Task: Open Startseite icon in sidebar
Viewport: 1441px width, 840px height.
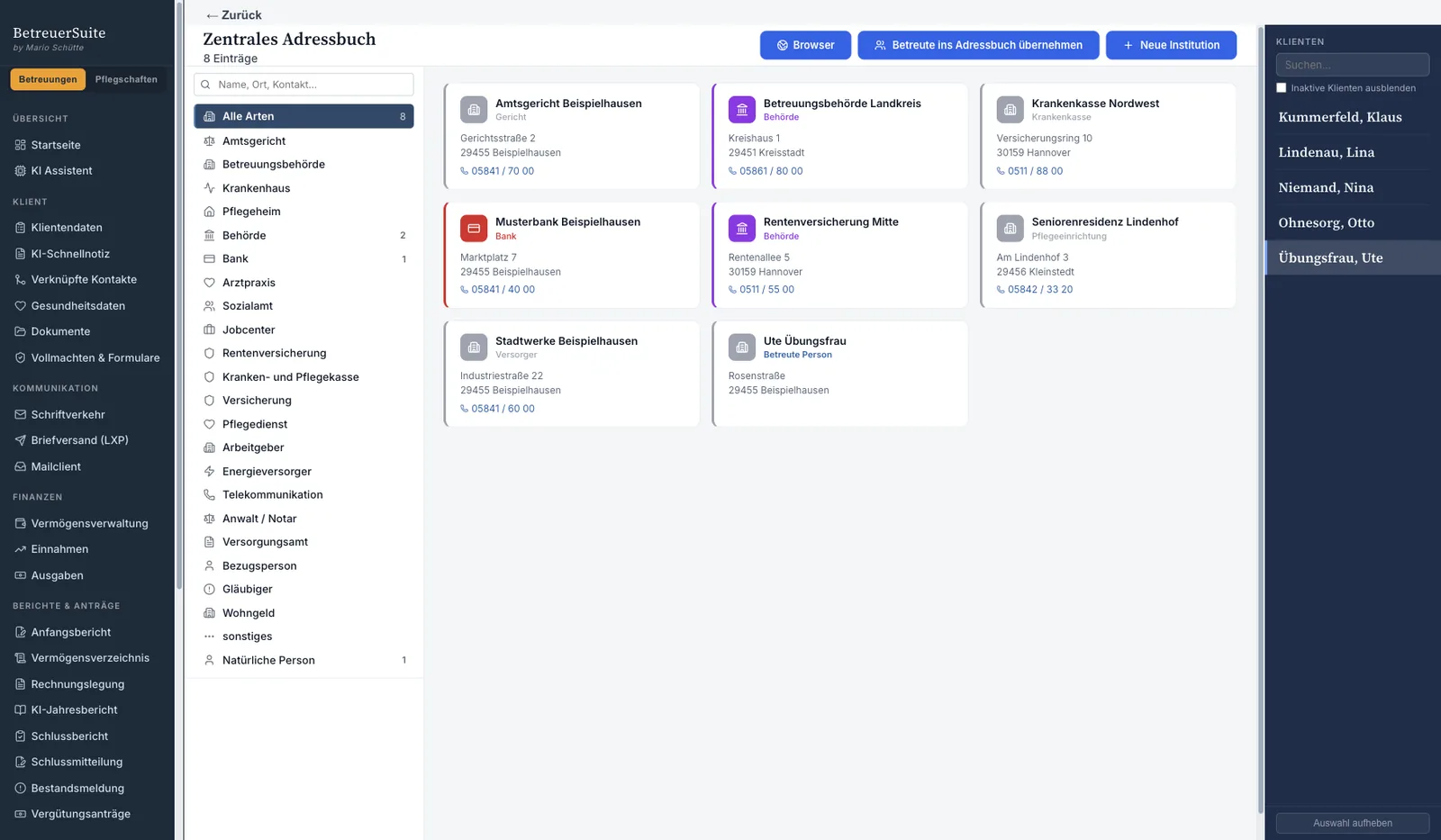Action: pyautogui.click(x=21, y=145)
